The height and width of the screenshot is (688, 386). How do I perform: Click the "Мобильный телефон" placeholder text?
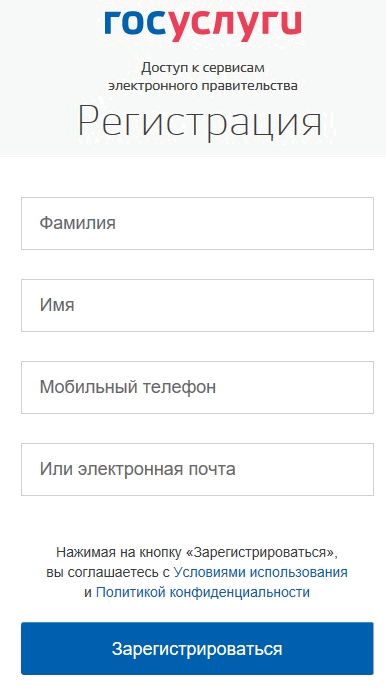[x=128, y=387]
